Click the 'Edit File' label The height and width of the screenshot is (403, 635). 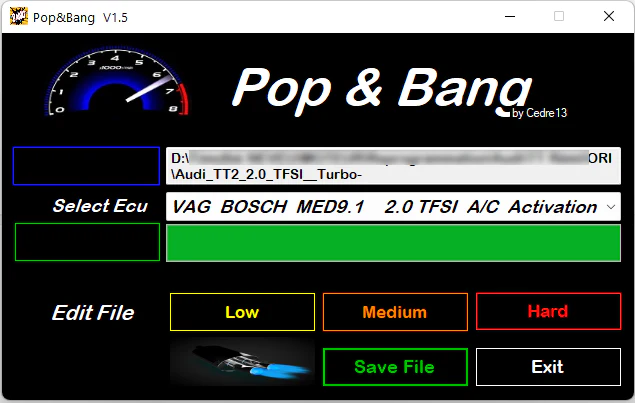[x=93, y=313]
